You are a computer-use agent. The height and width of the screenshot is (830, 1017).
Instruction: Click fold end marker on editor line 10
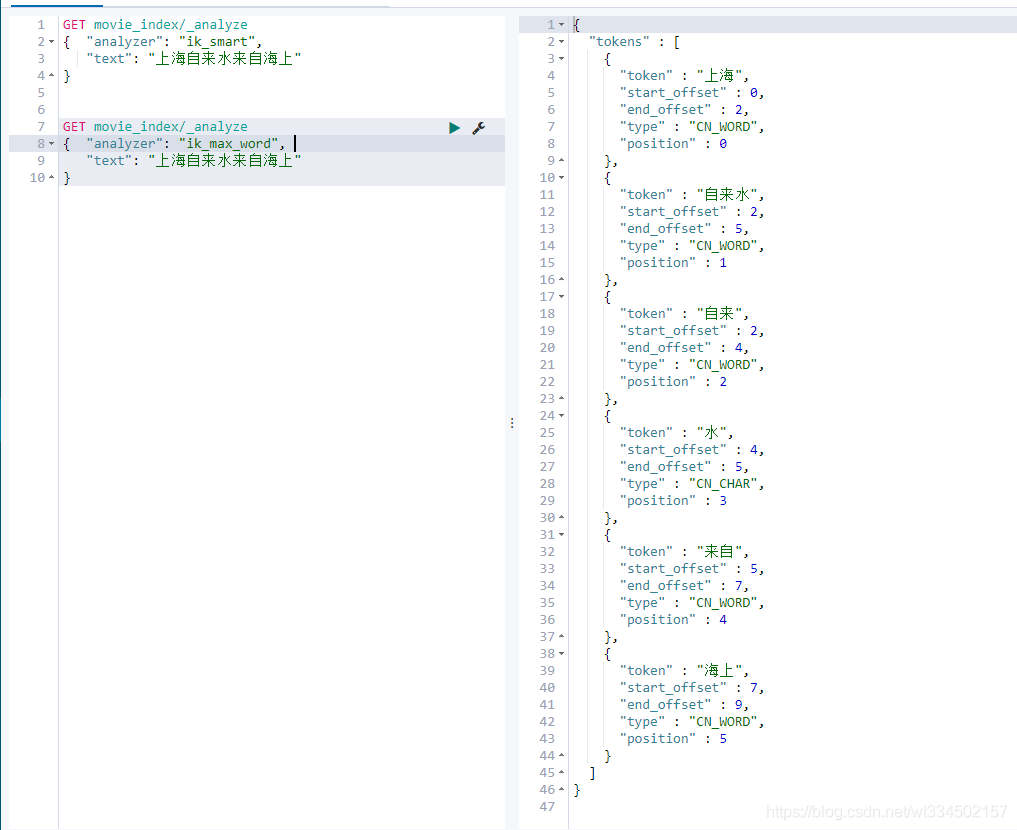[51, 178]
